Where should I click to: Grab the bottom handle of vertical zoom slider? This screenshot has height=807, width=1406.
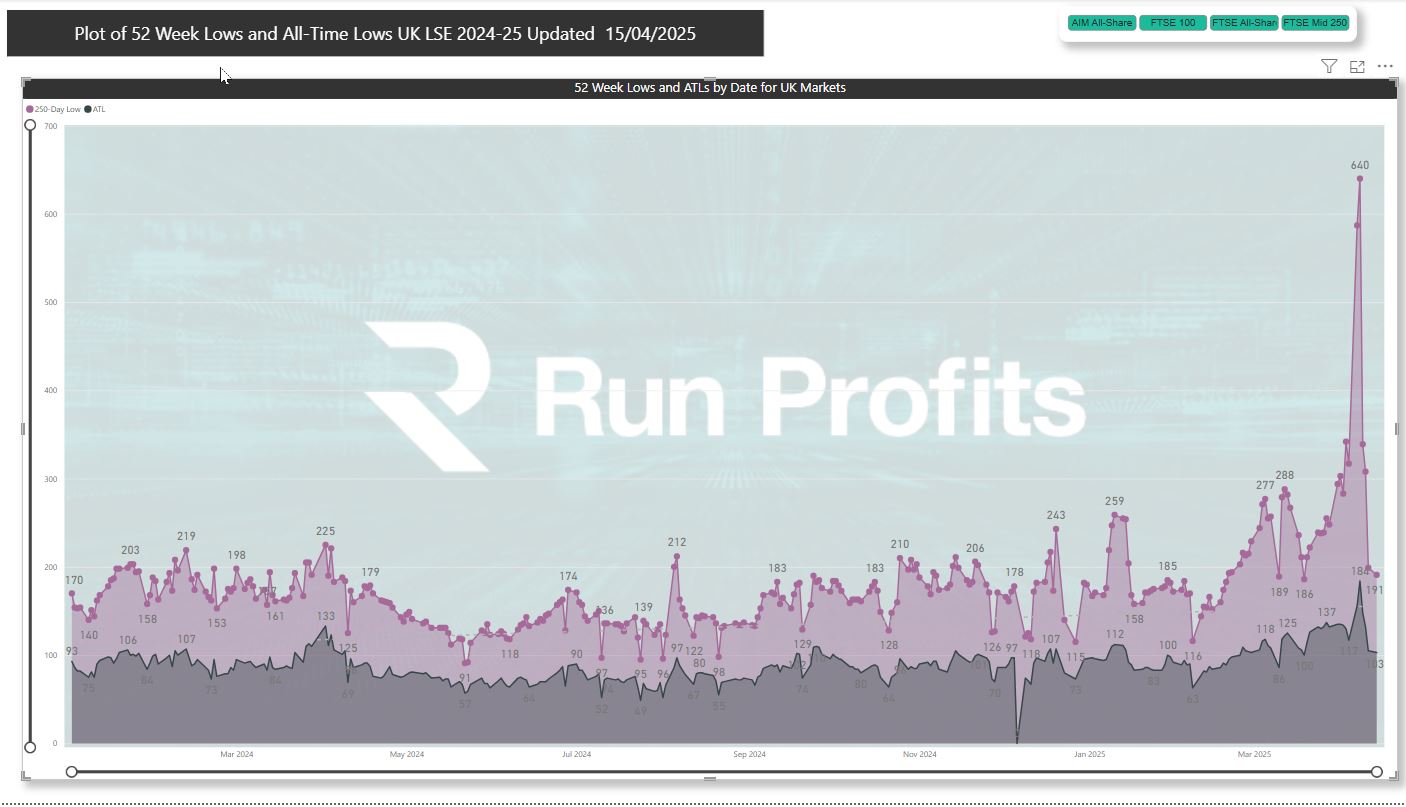30,747
